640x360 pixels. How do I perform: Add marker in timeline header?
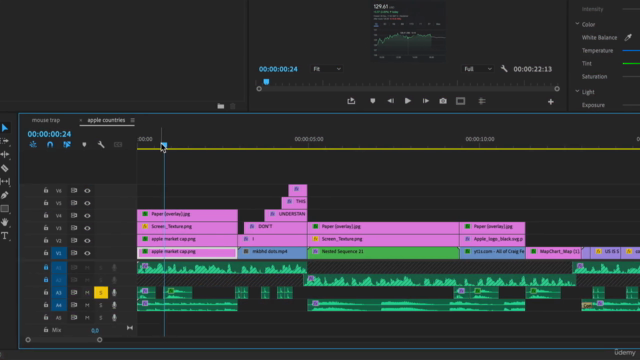pos(84,144)
